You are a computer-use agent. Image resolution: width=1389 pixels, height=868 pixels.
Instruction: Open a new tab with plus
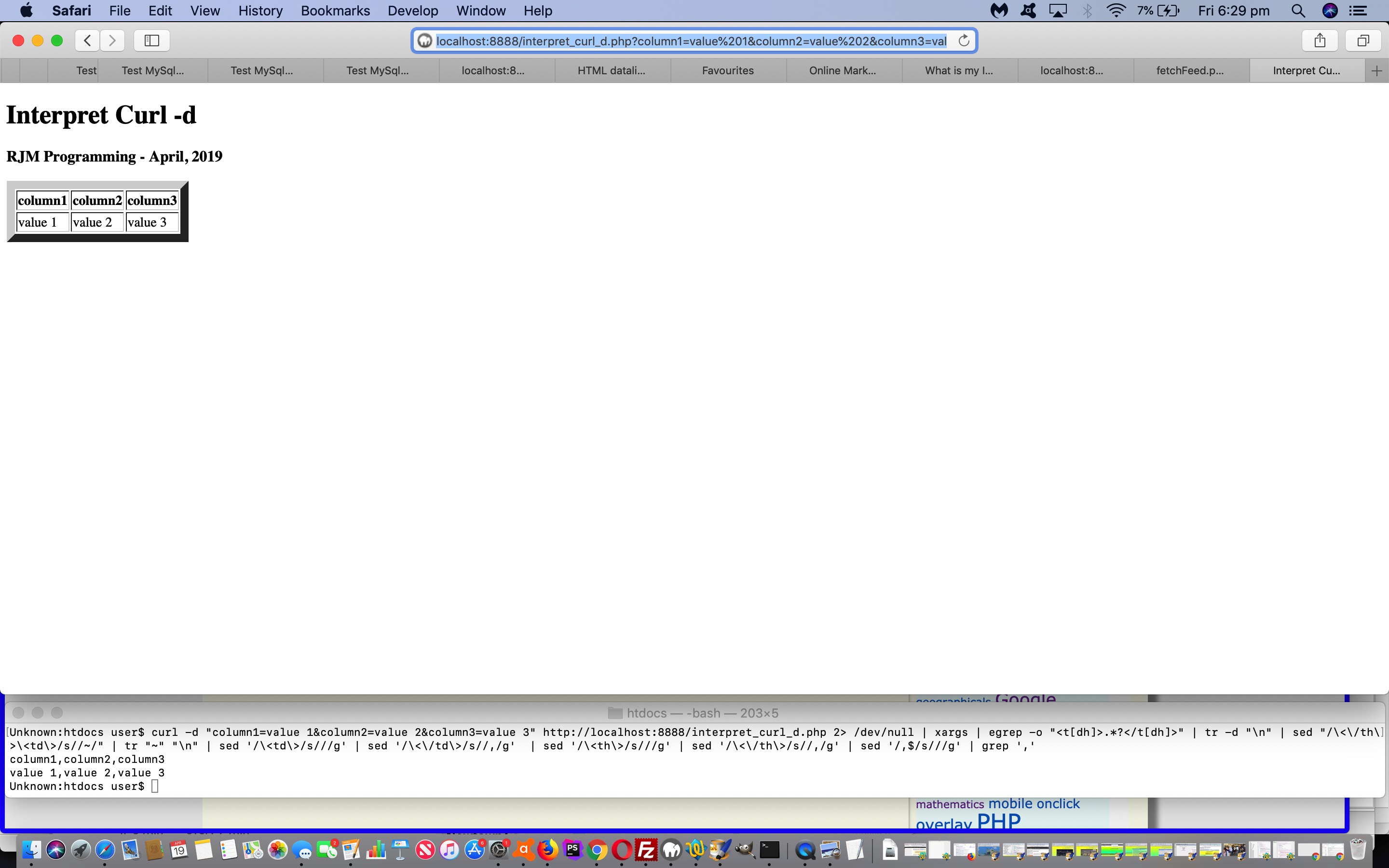(1376, 70)
